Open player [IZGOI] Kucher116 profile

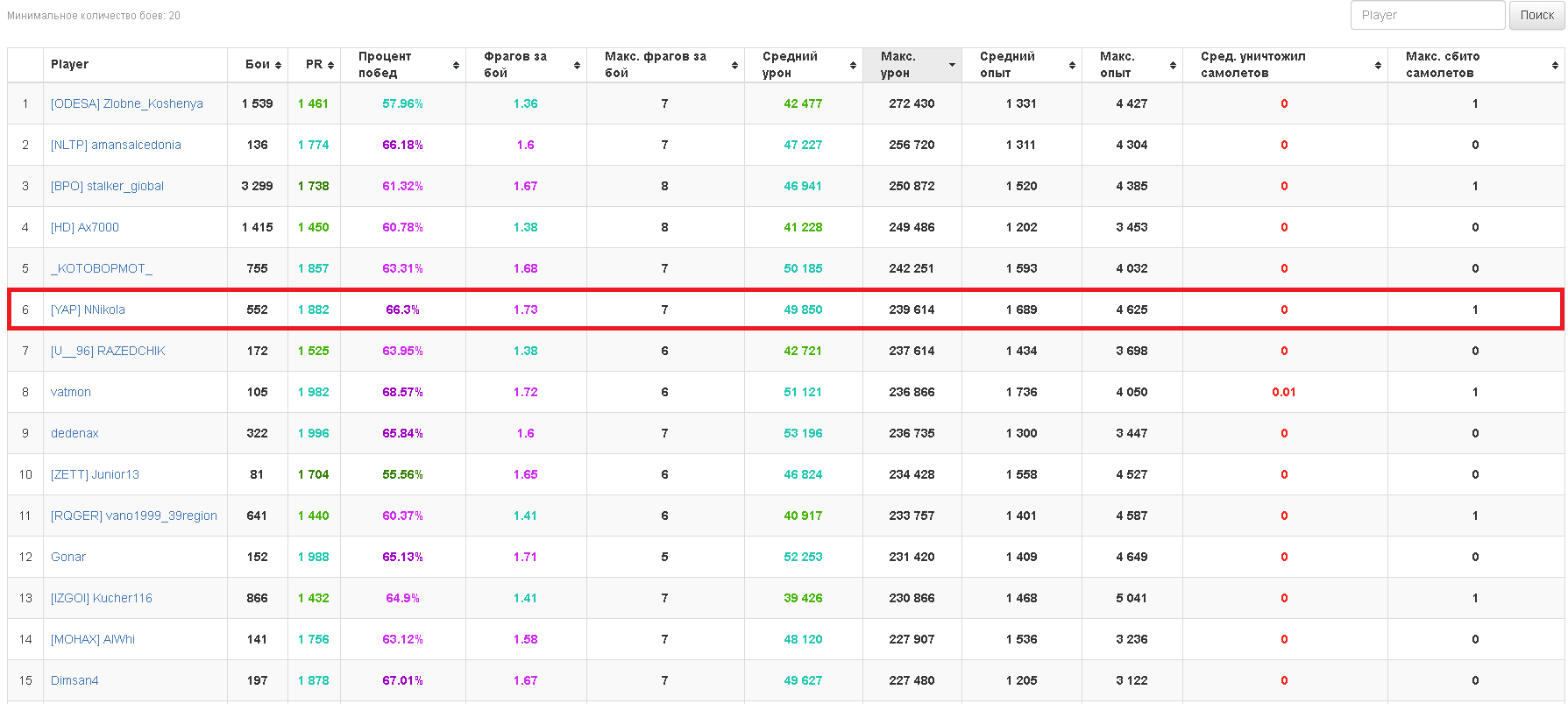click(x=102, y=598)
